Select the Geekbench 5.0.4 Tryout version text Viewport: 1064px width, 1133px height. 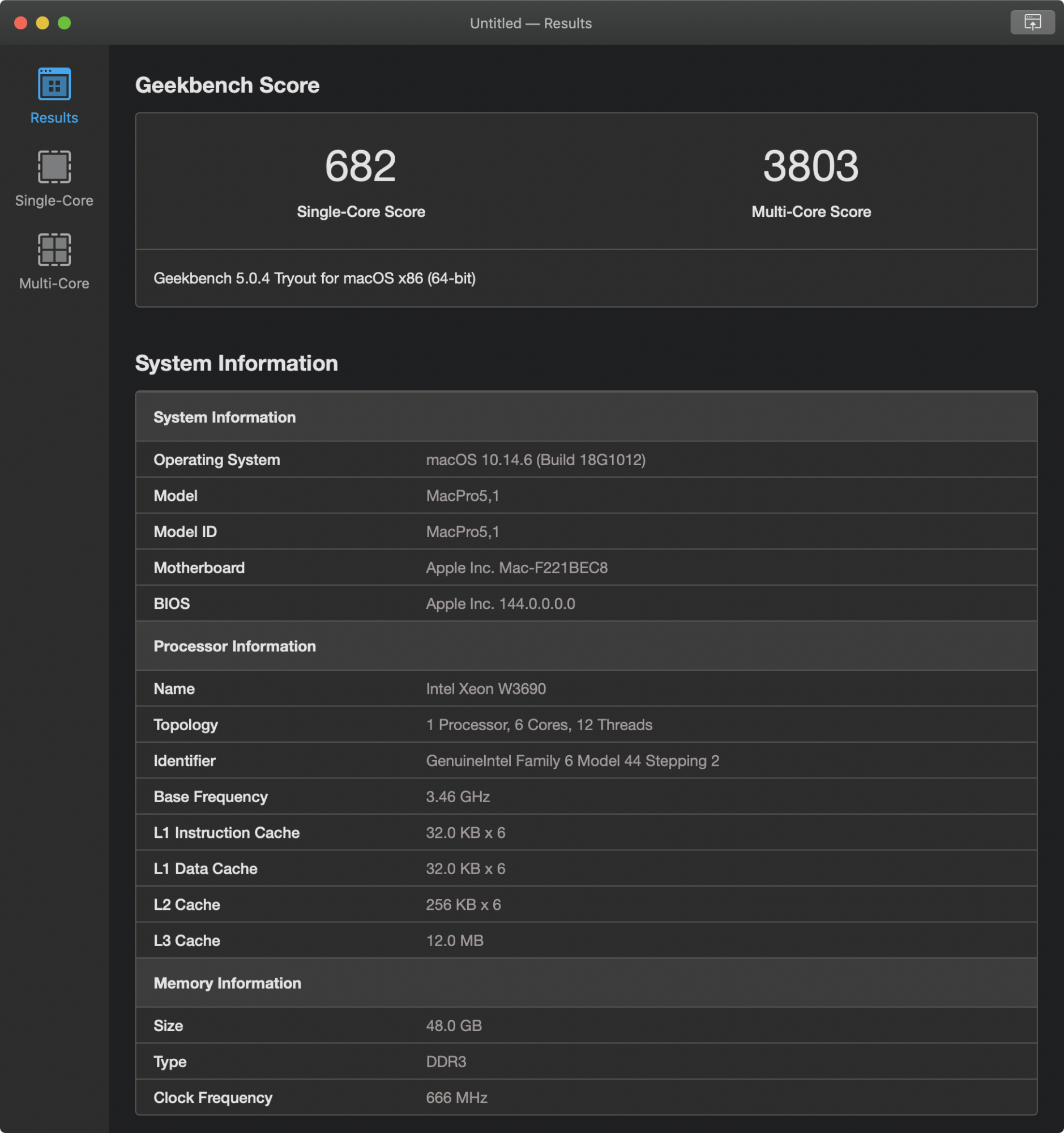pos(314,278)
